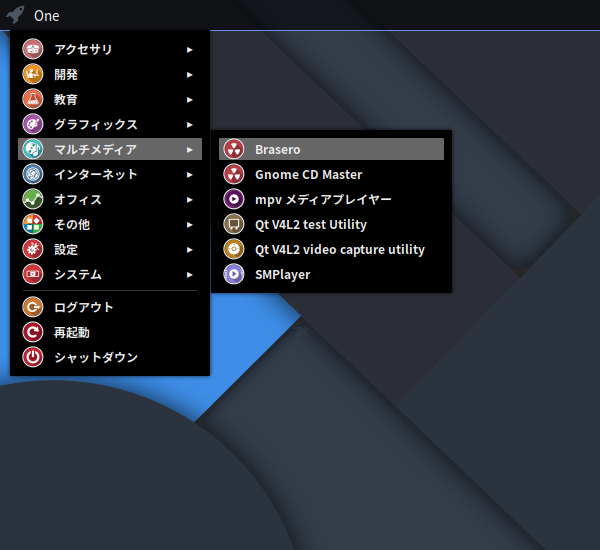The height and width of the screenshot is (550, 600).
Task: Open the 設定 menu category
Action: coord(110,249)
